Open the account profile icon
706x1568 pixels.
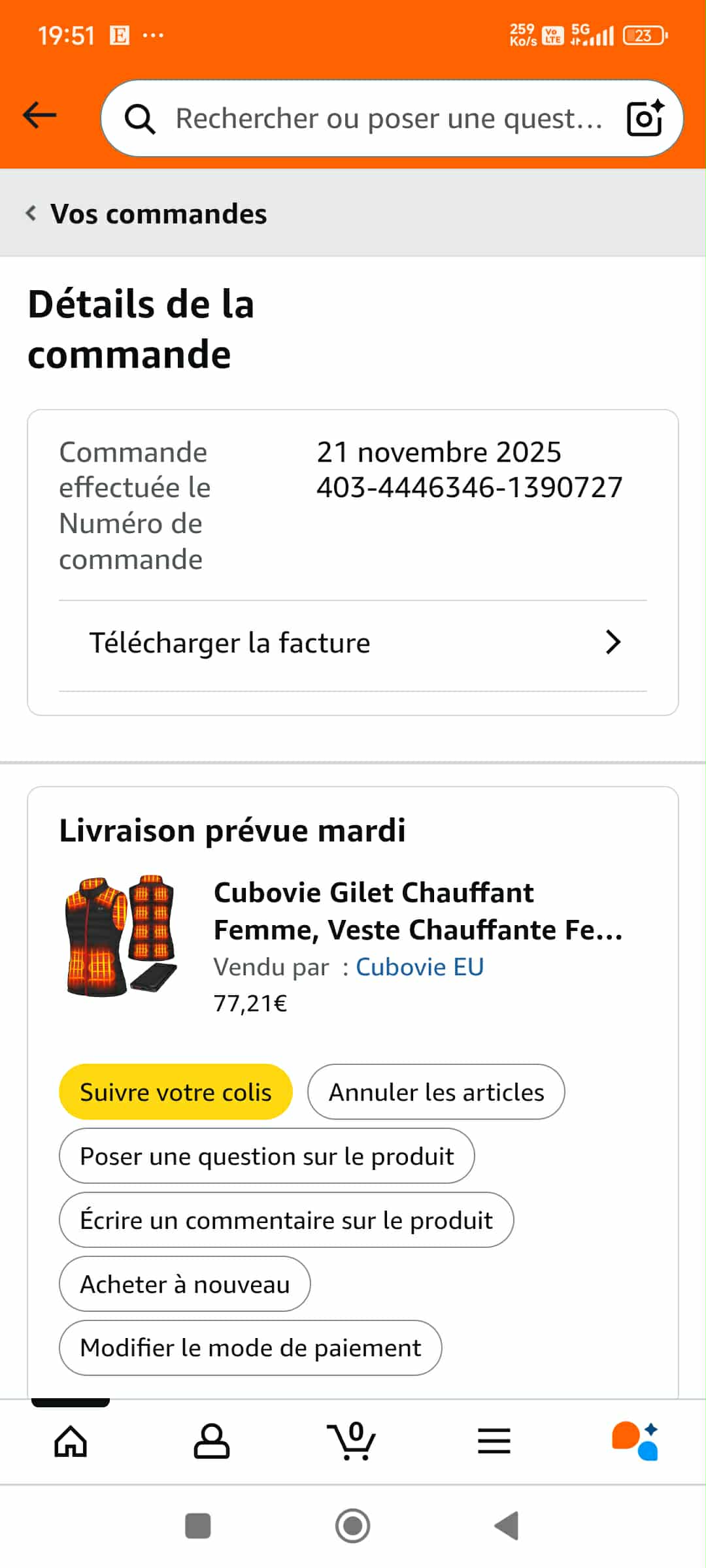point(212,1441)
